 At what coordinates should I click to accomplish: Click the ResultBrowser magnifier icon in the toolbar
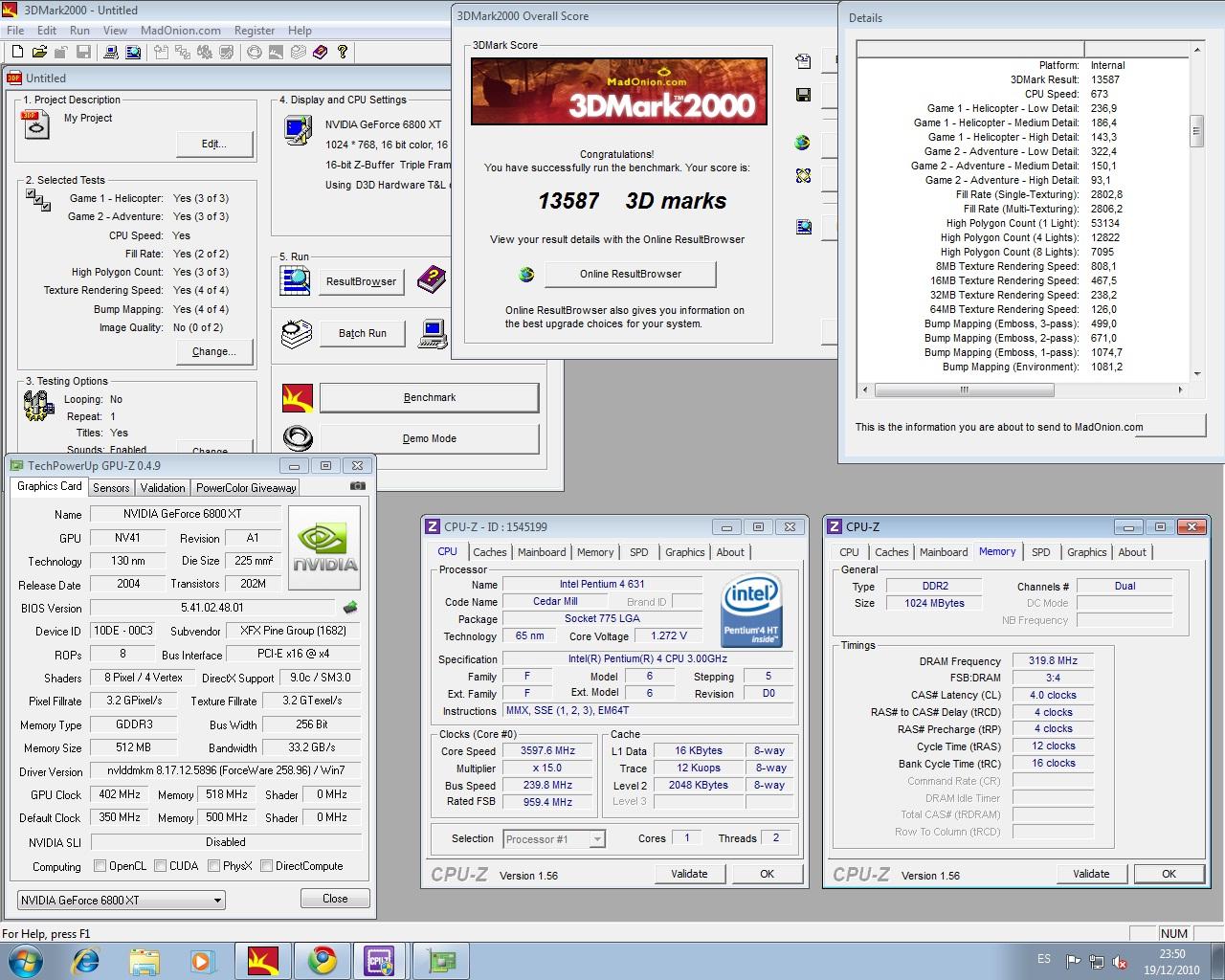133,52
